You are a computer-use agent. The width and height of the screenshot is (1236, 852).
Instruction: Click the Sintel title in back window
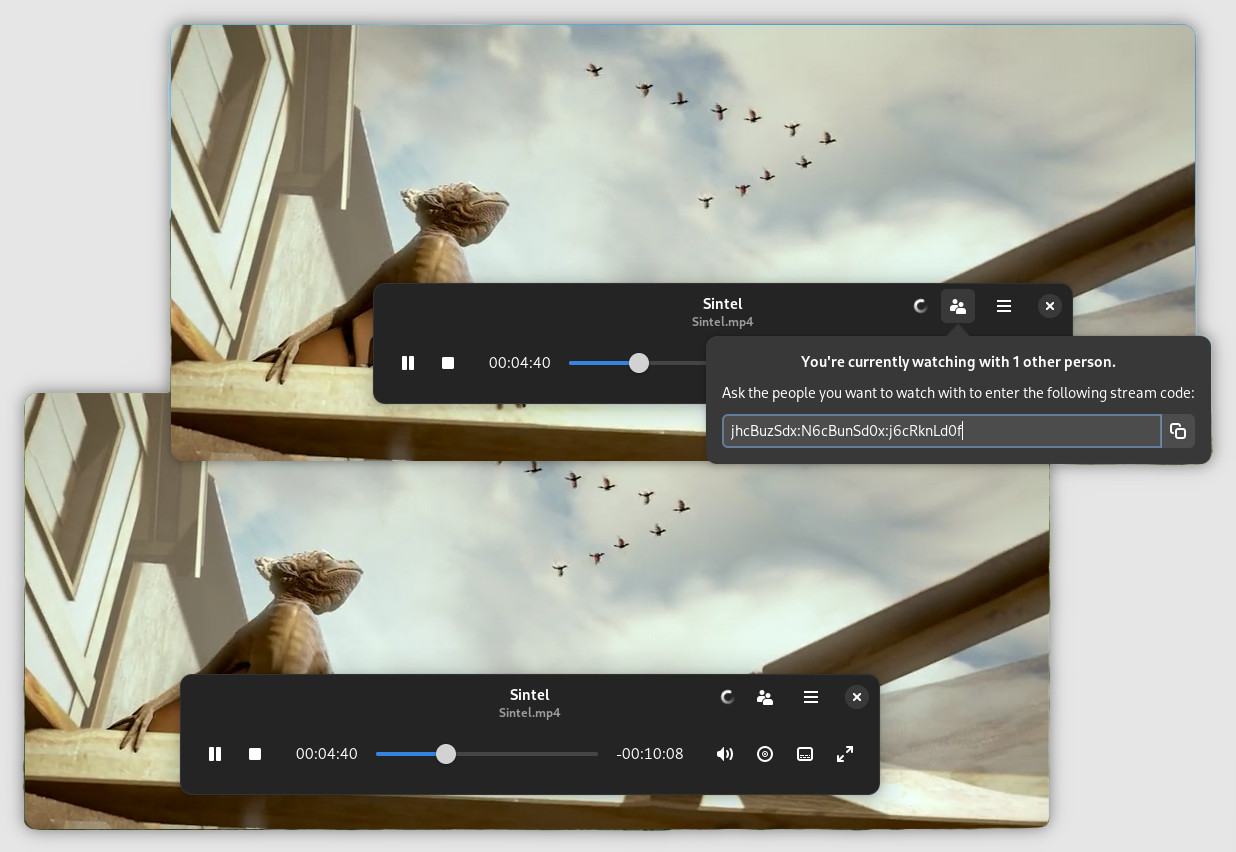[722, 304]
